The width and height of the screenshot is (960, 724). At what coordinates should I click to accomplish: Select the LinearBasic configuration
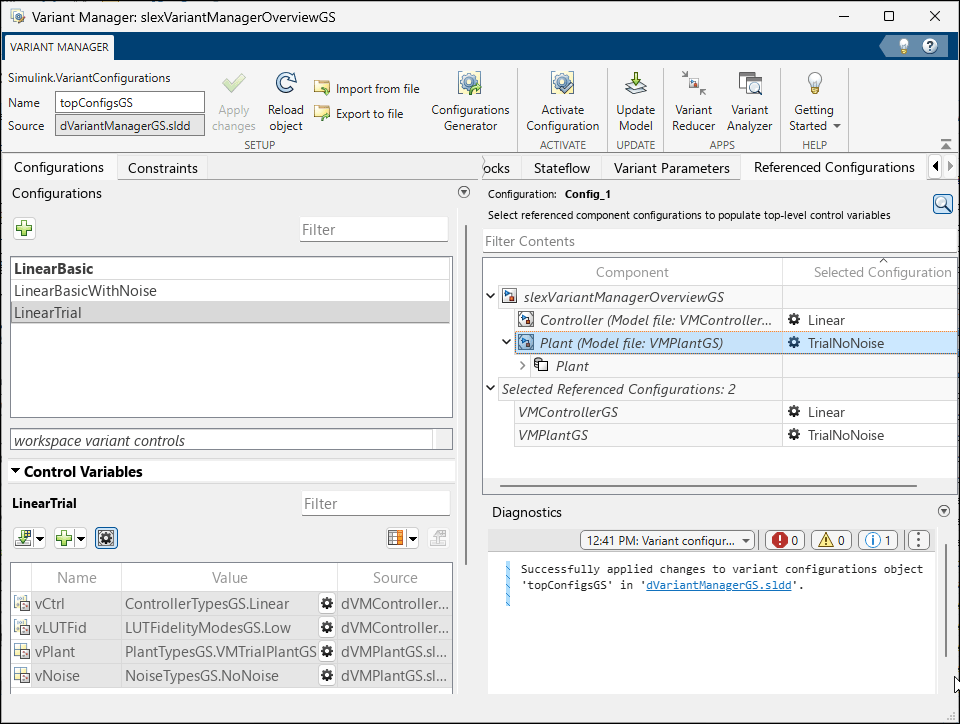(230, 269)
